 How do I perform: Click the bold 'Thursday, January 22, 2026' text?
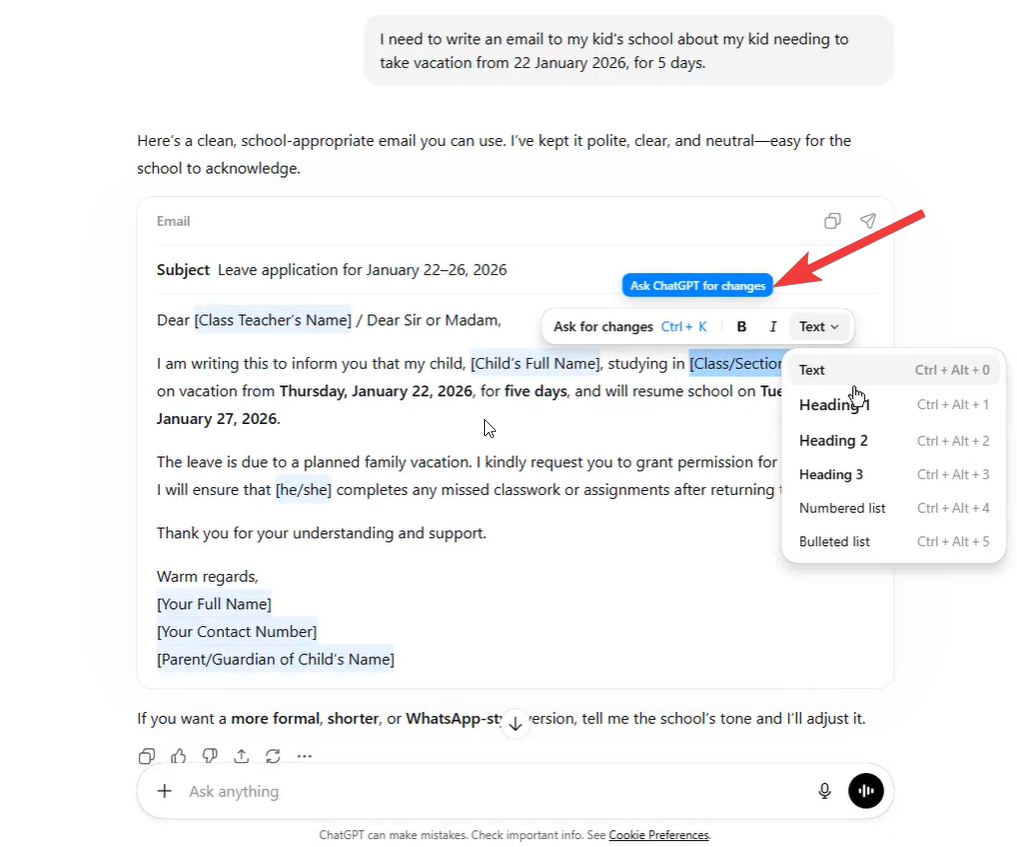click(x=376, y=392)
